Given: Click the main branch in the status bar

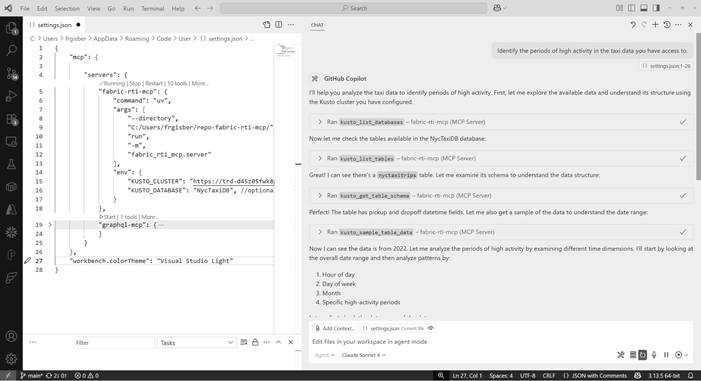Looking at the screenshot, I should [32, 376].
